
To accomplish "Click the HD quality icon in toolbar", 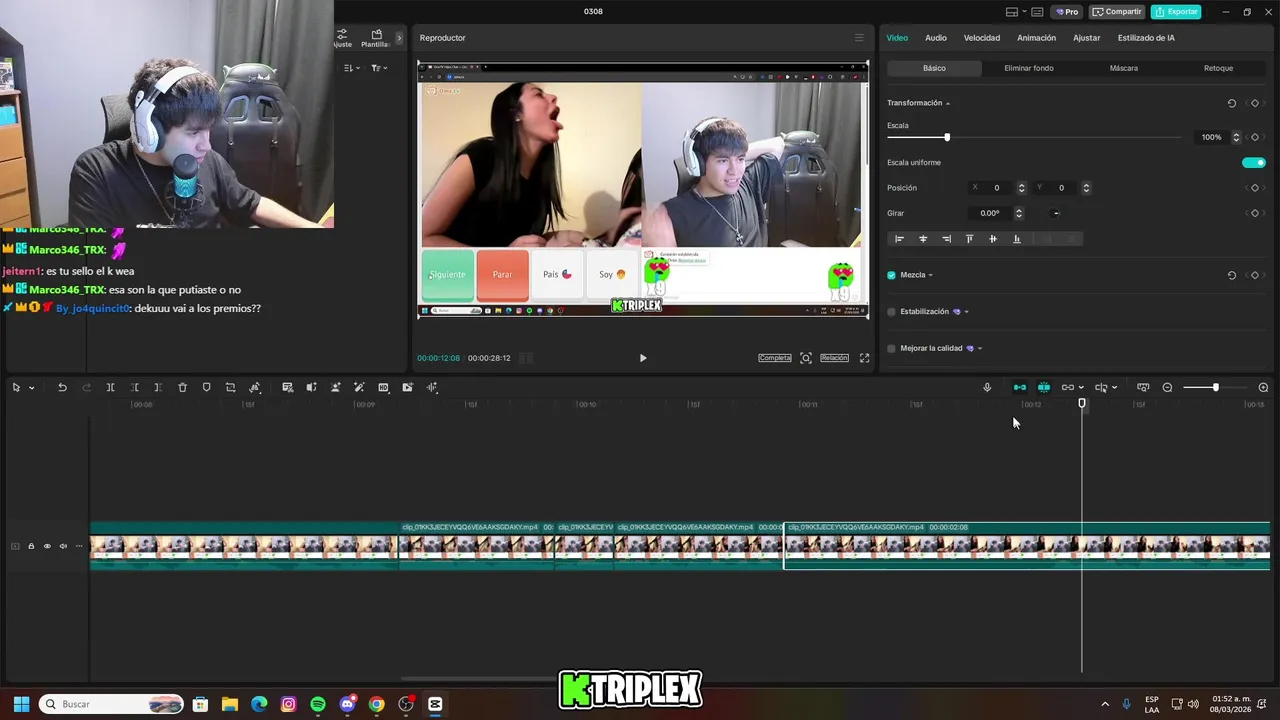I will 383,388.
